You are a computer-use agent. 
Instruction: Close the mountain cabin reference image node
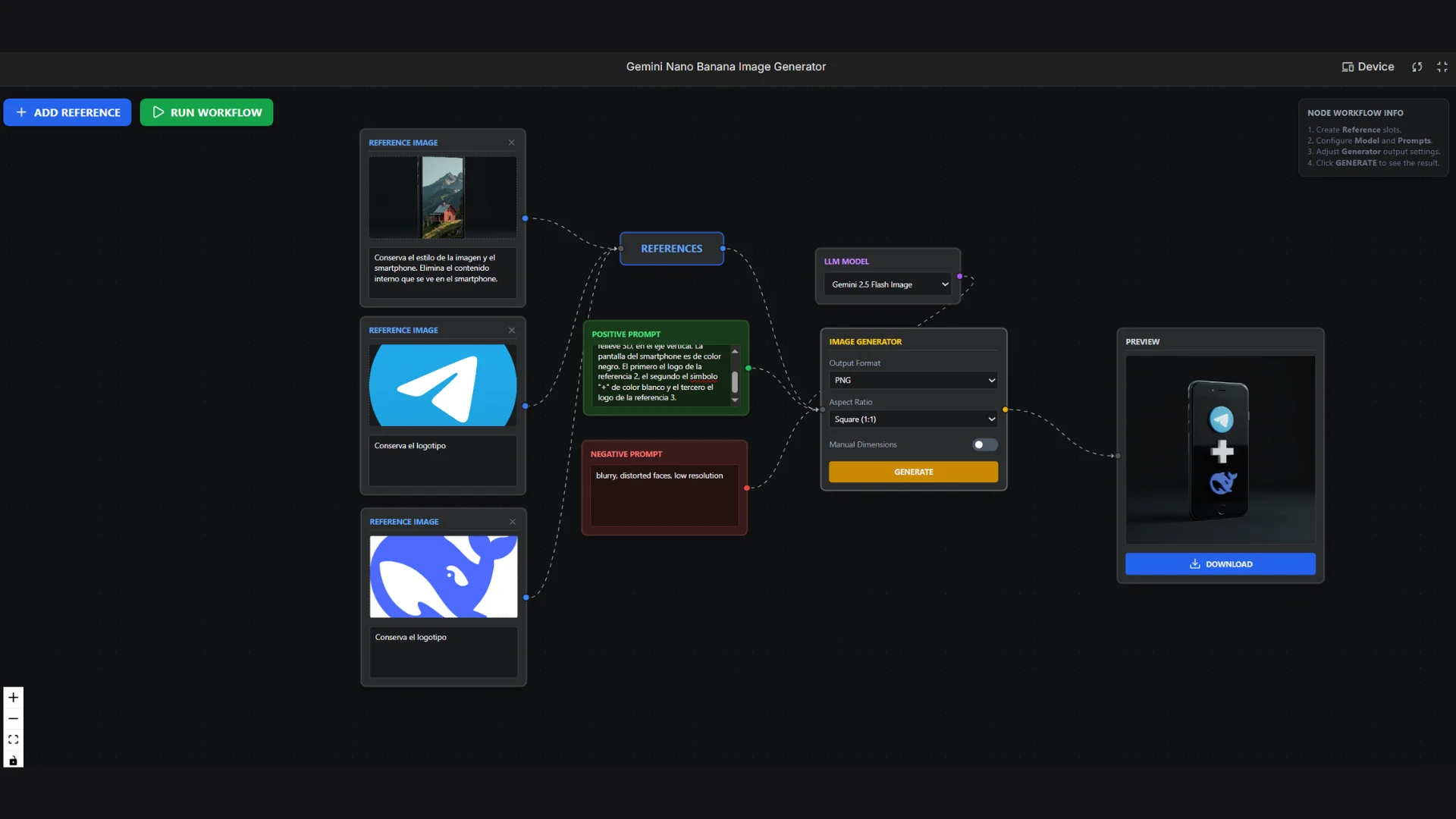click(512, 143)
